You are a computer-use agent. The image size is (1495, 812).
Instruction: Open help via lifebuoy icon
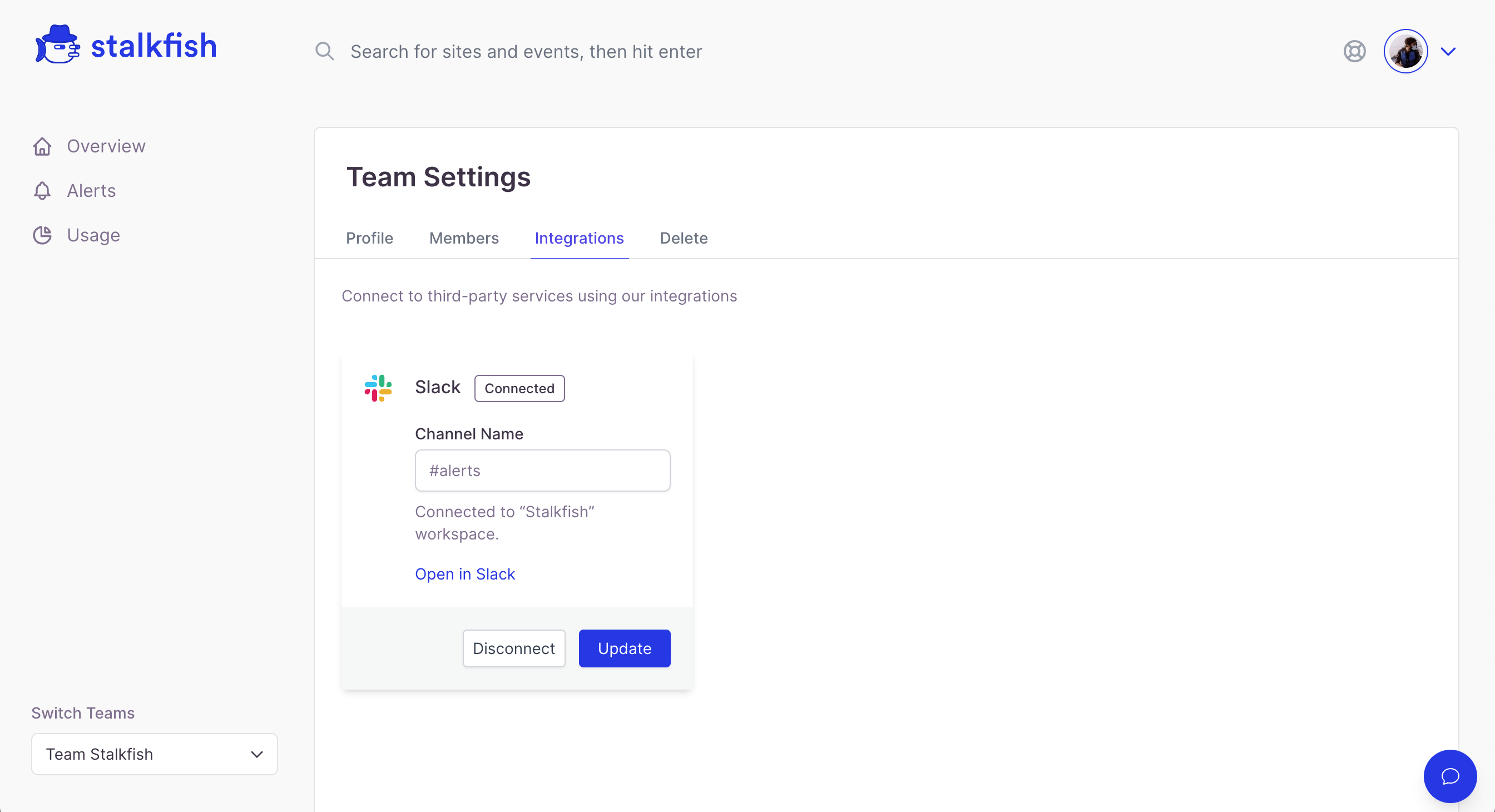click(1354, 52)
